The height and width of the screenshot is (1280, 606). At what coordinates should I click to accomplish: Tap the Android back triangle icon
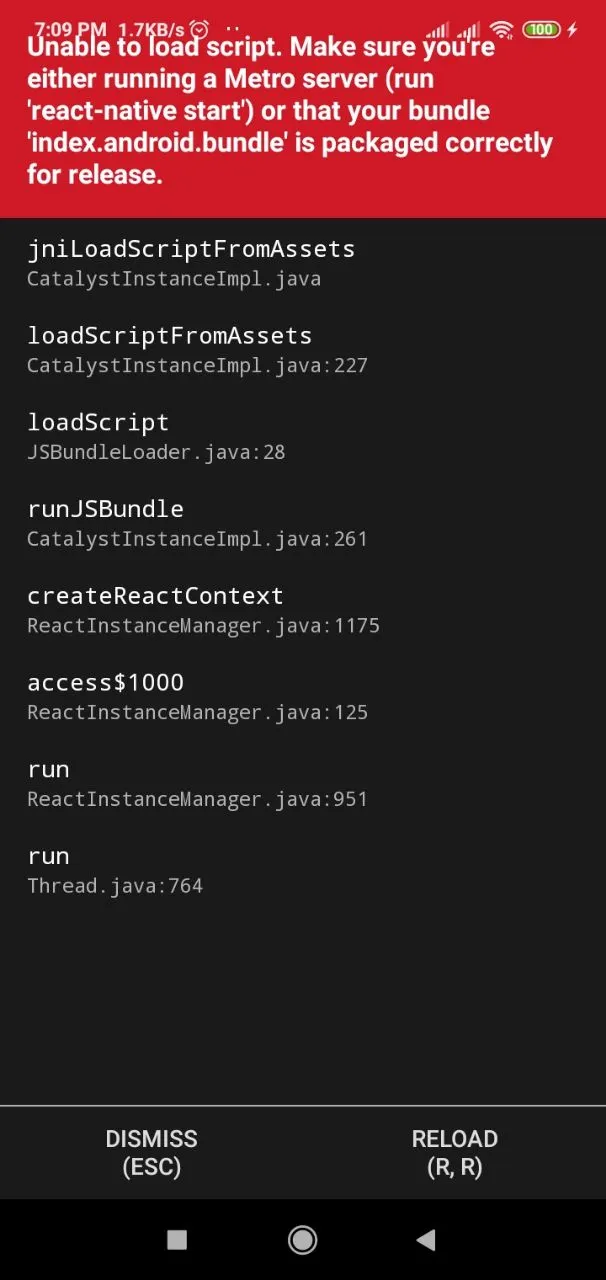tap(426, 1240)
